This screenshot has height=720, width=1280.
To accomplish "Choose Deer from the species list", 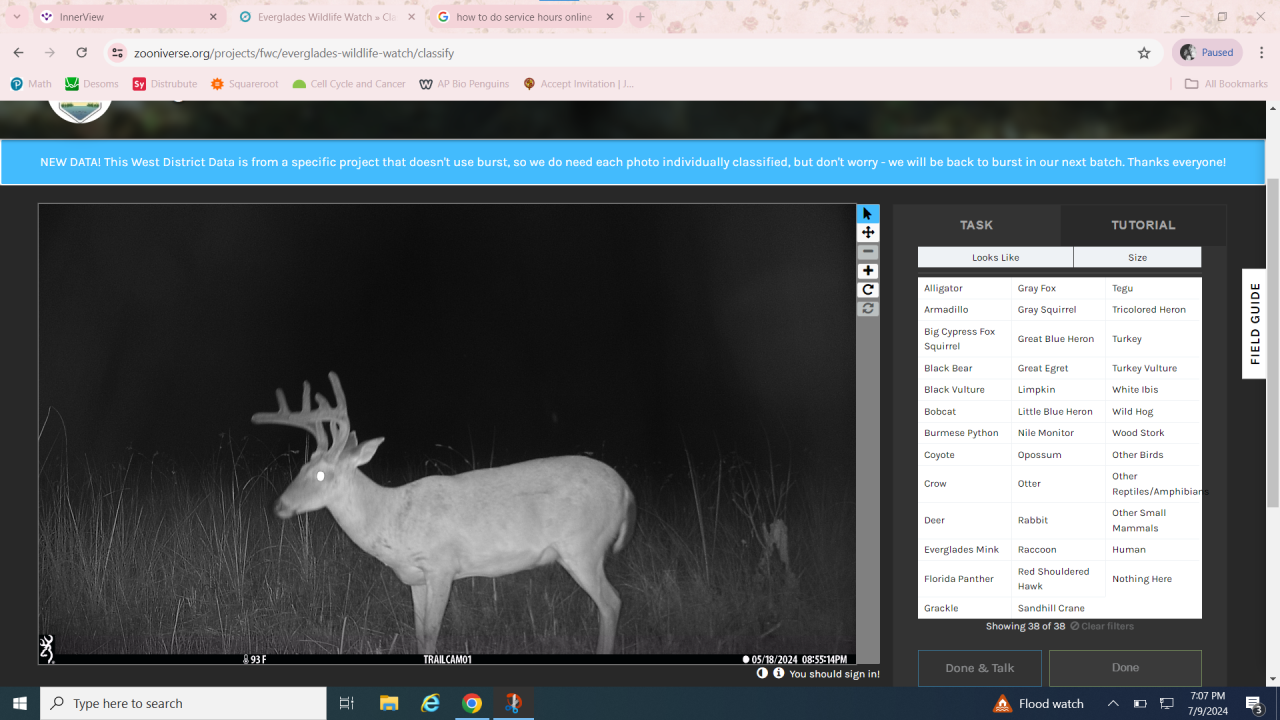I will click(964, 520).
